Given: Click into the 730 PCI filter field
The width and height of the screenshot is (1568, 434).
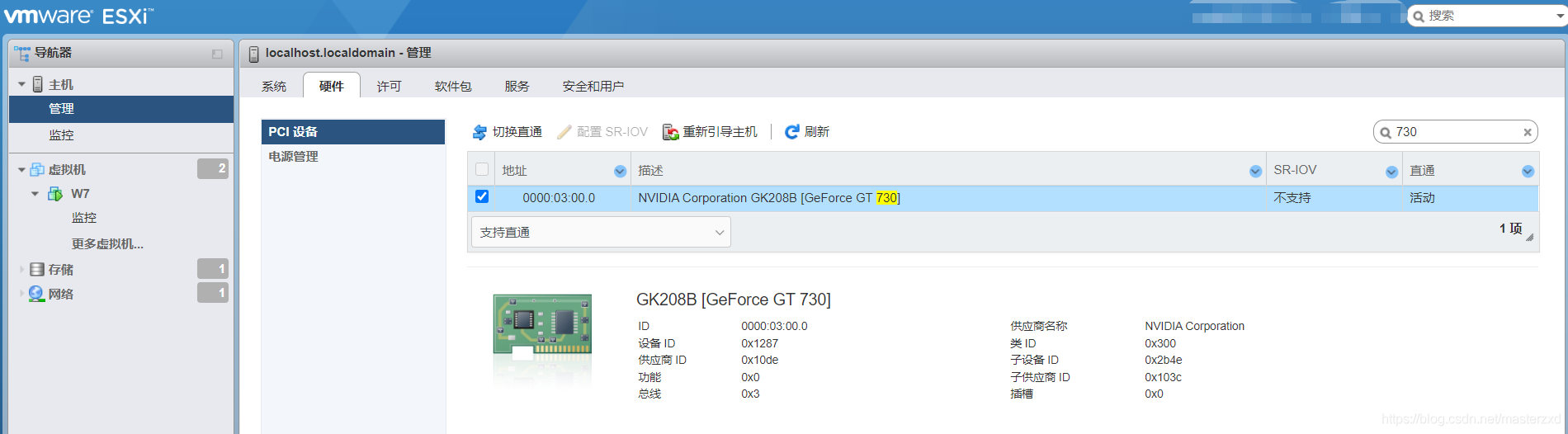Looking at the screenshot, I should click(x=1457, y=132).
